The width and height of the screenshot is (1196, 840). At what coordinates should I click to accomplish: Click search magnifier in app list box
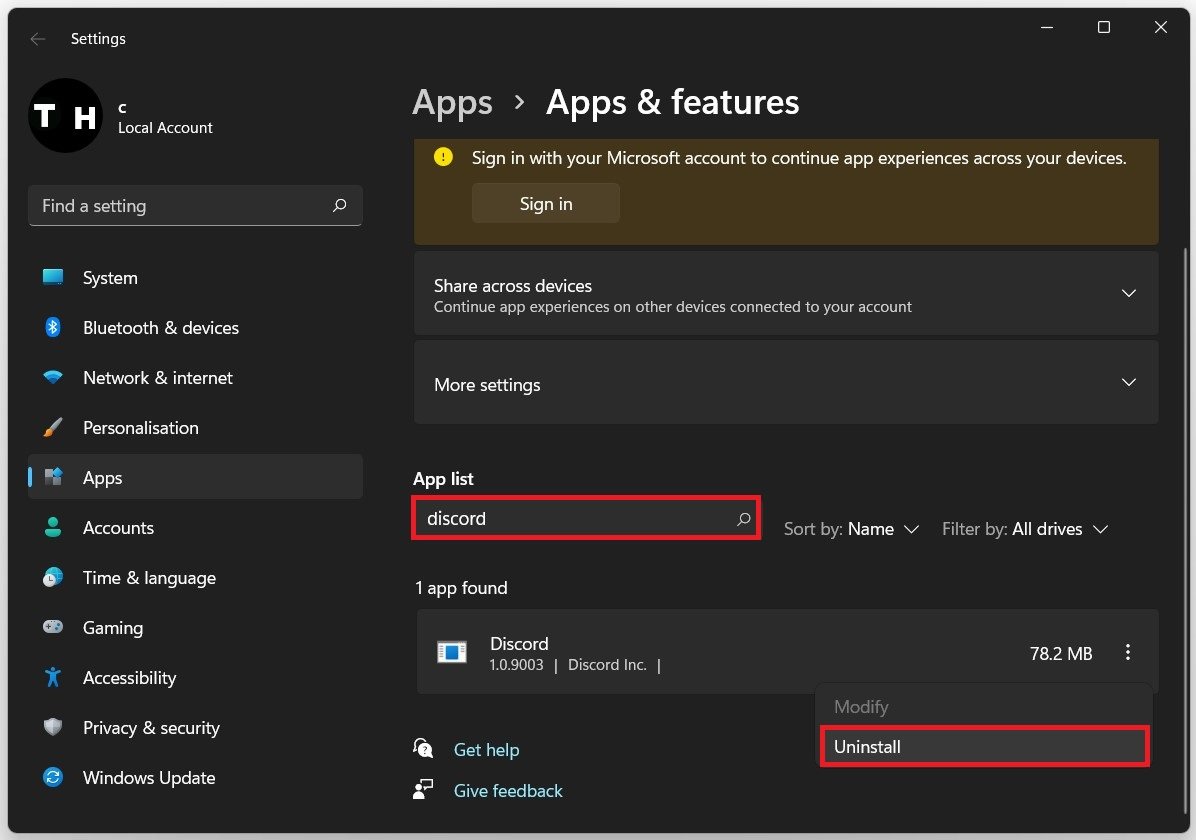point(743,519)
